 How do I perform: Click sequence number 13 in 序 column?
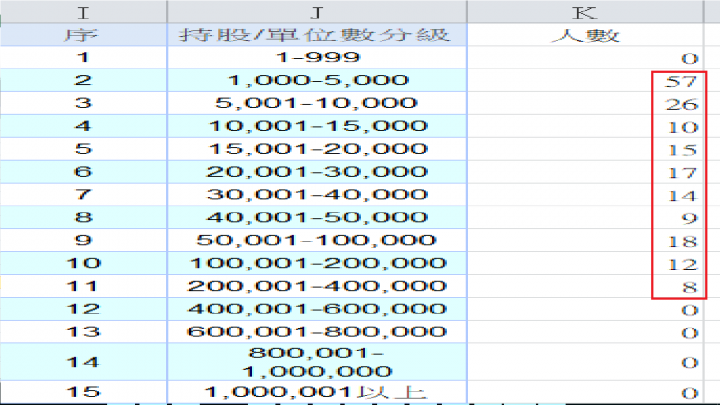tap(83, 332)
